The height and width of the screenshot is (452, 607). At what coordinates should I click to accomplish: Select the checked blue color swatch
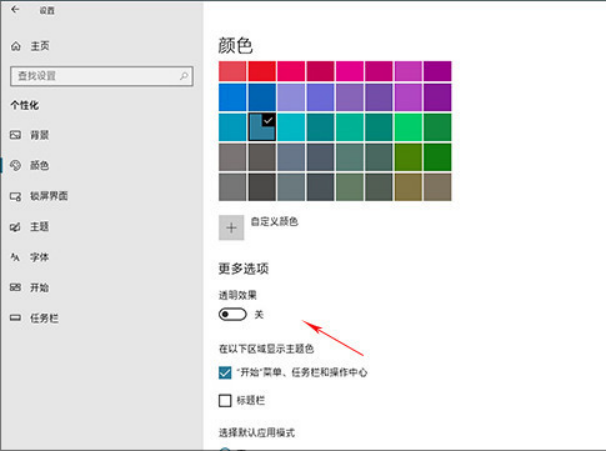pos(262,127)
